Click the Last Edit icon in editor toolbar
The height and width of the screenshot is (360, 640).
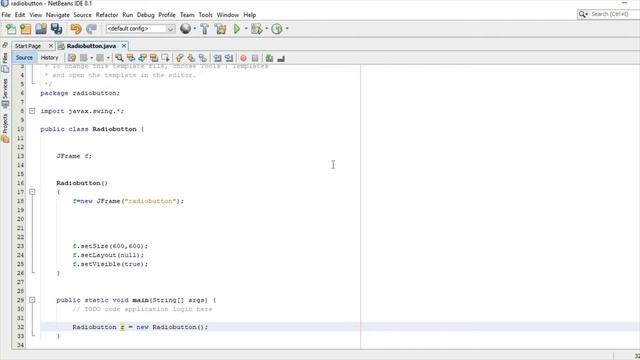pos(72,58)
